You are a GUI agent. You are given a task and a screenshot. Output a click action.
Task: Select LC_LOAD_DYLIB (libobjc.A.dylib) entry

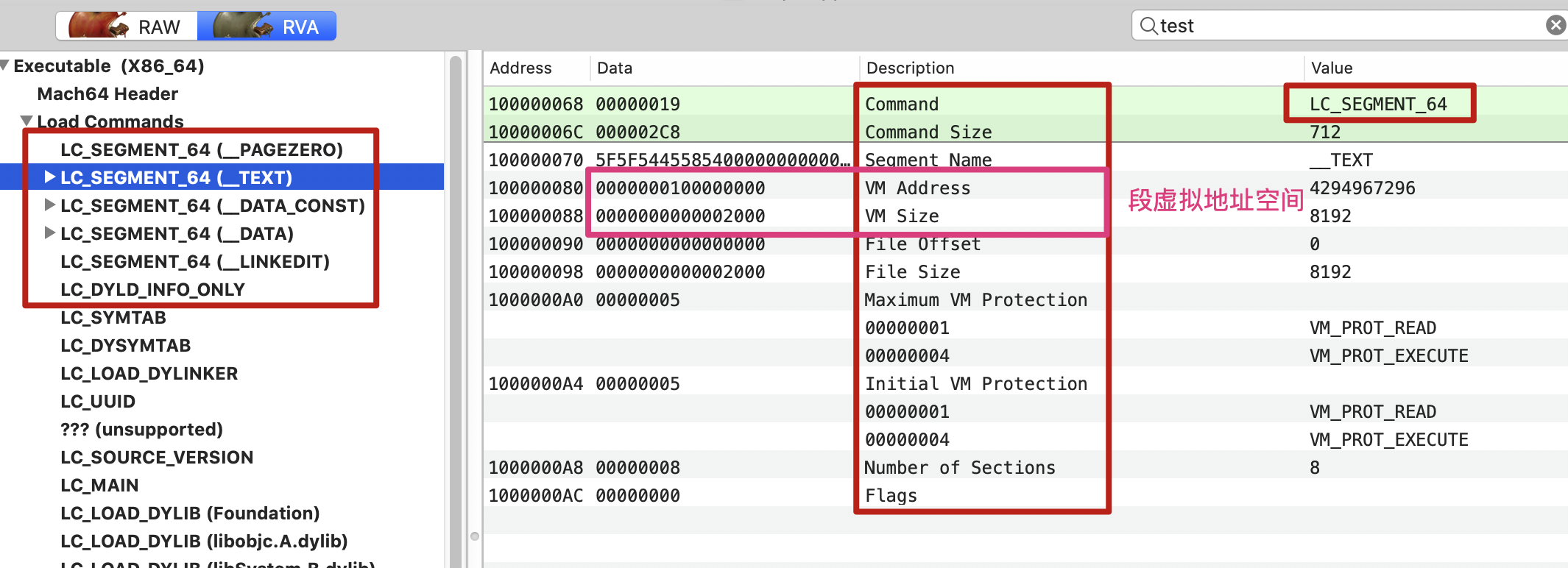pos(204,541)
